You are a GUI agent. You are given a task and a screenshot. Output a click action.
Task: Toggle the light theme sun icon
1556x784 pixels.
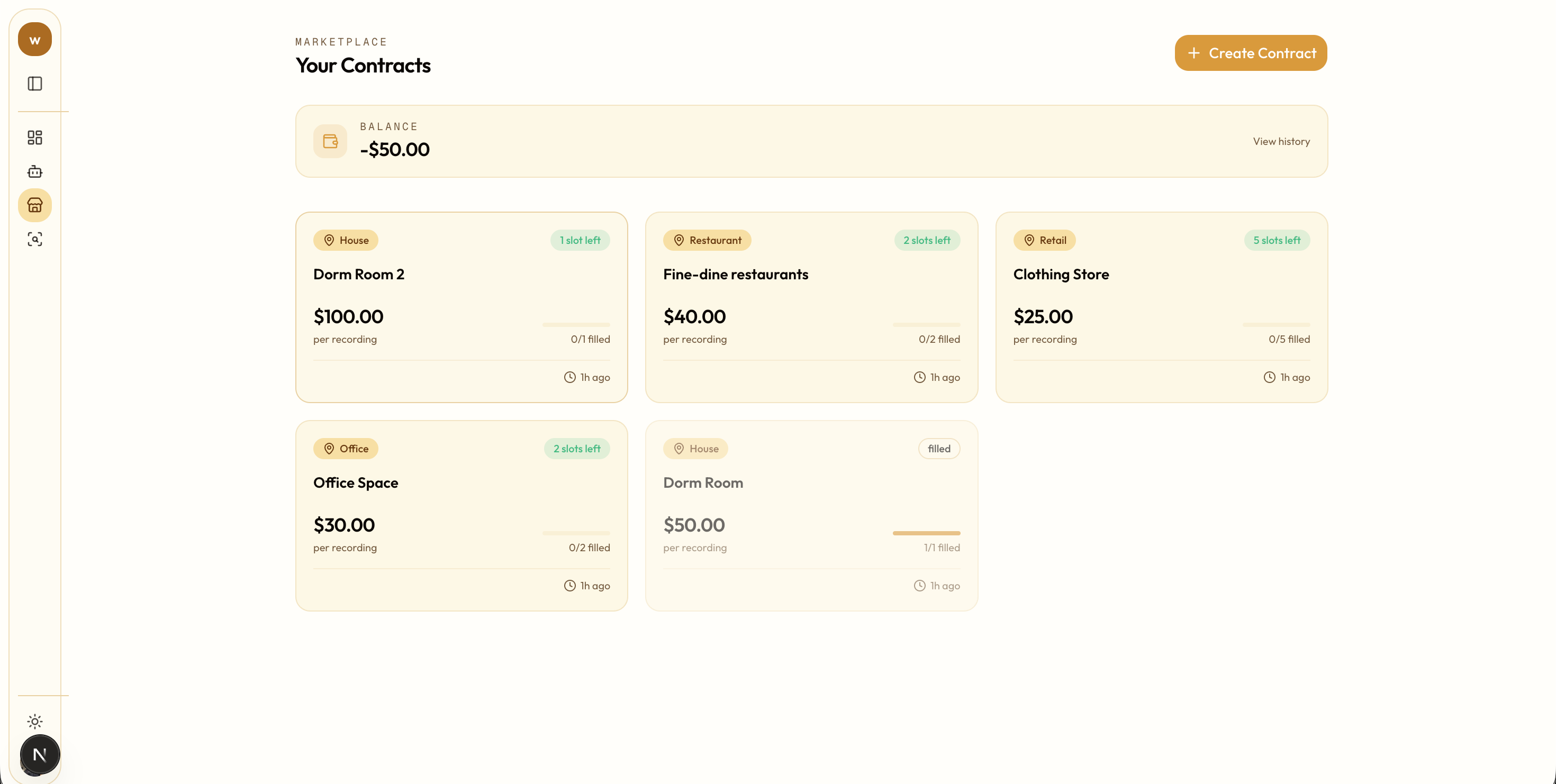coord(34,721)
